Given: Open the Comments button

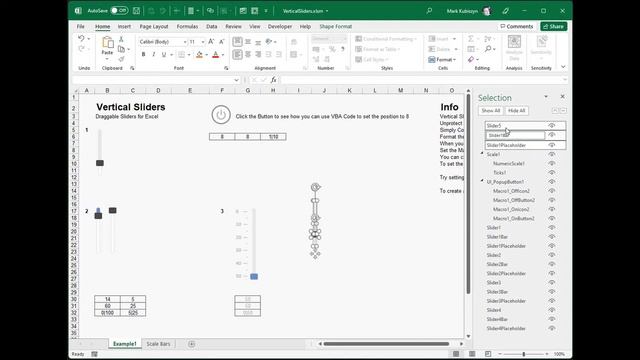Looking at the screenshot, I should [517, 27].
